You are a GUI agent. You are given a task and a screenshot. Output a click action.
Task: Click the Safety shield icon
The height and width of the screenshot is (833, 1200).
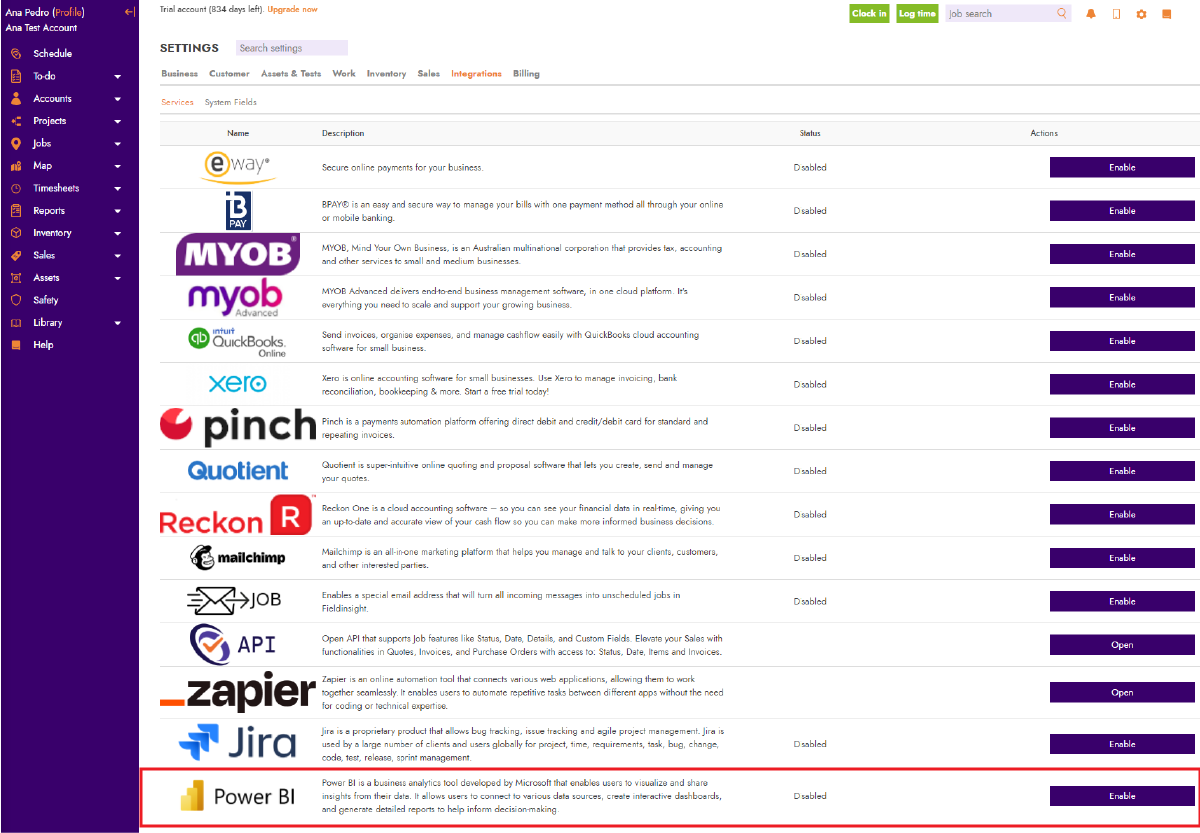15,300
